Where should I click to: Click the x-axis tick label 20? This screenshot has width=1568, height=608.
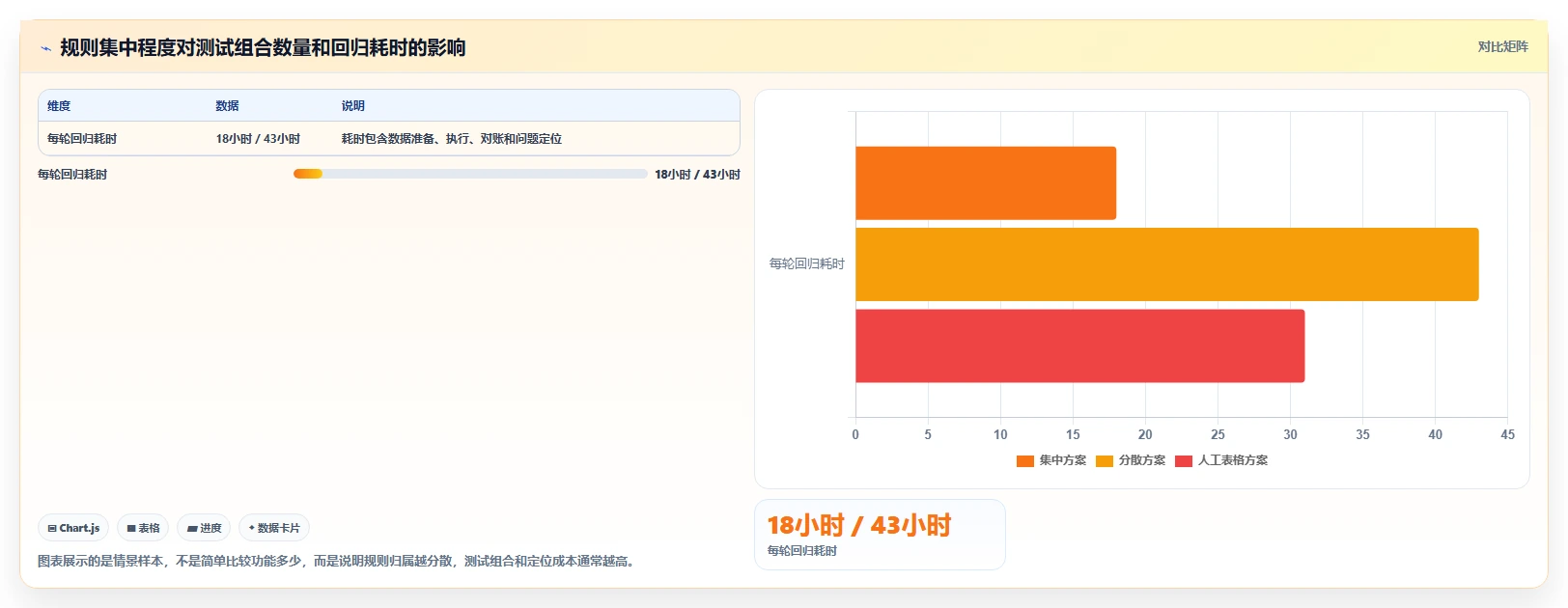click(1145, 434)
